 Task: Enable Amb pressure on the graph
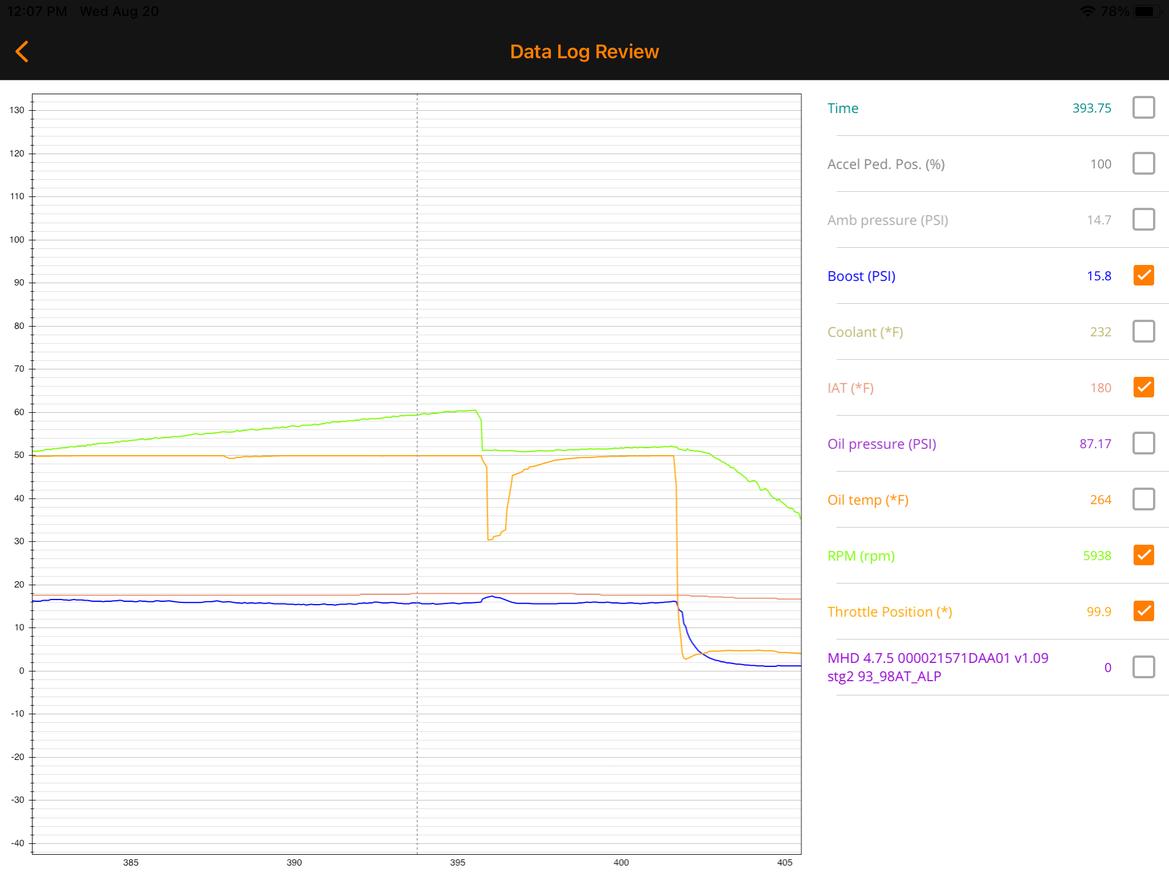pos(1143,220)
